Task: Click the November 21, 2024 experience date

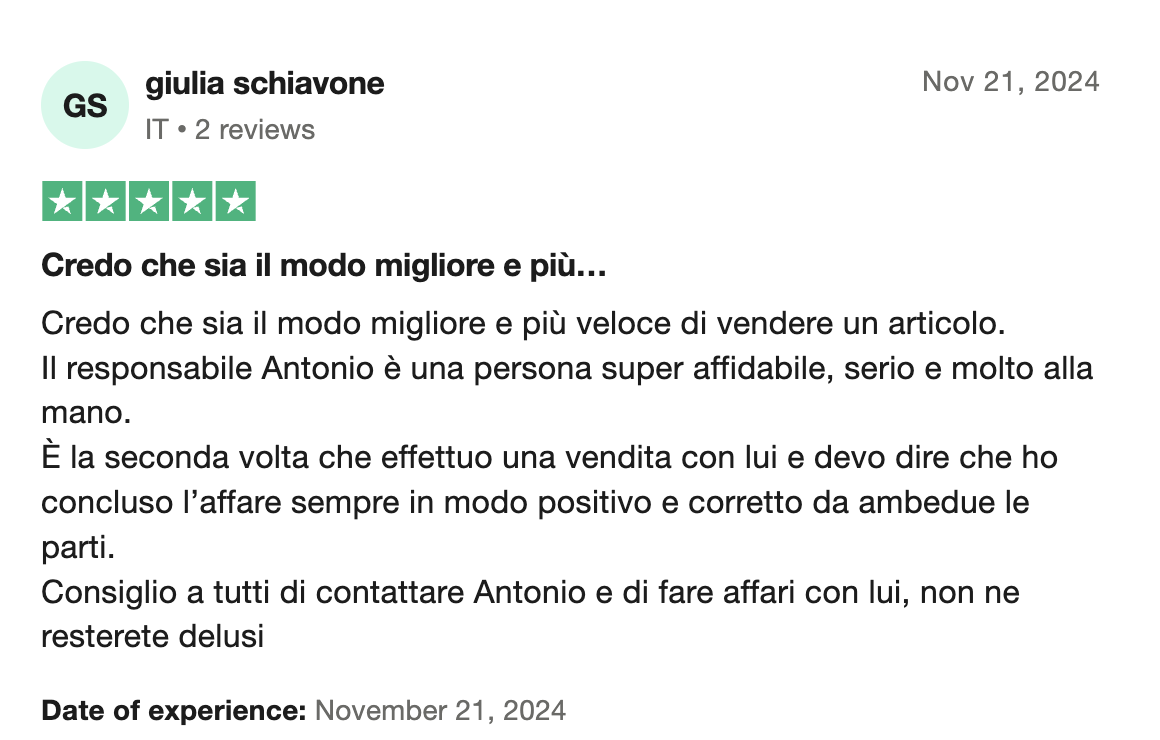Action: (x=440, y=711)
